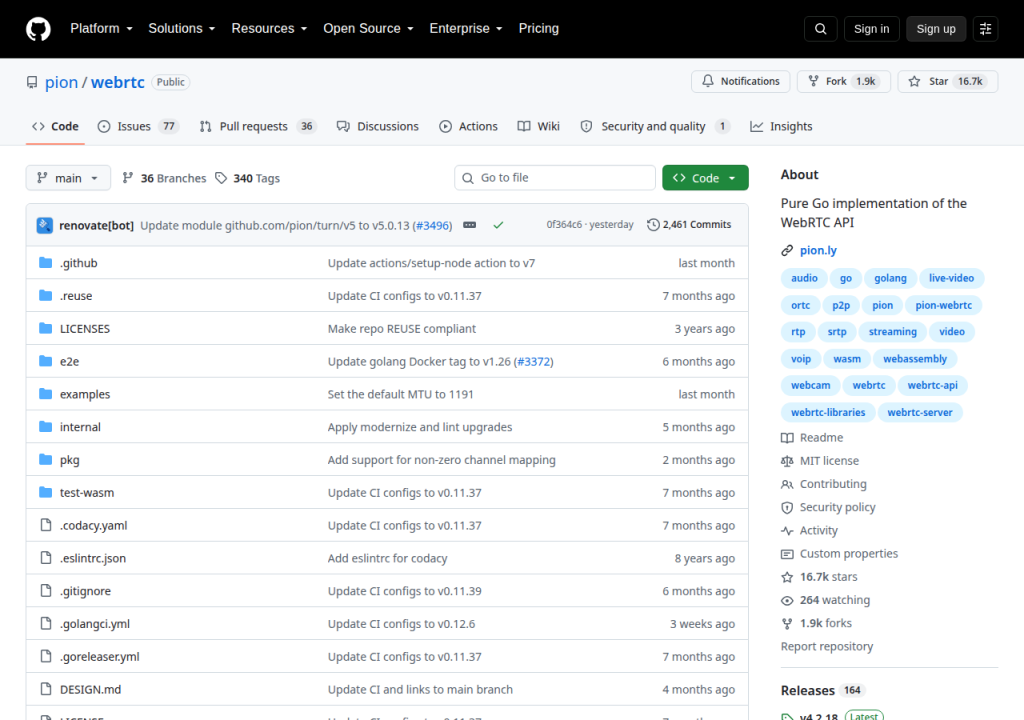
Task: Star the repository with Star button
Action: coord(948,81)
